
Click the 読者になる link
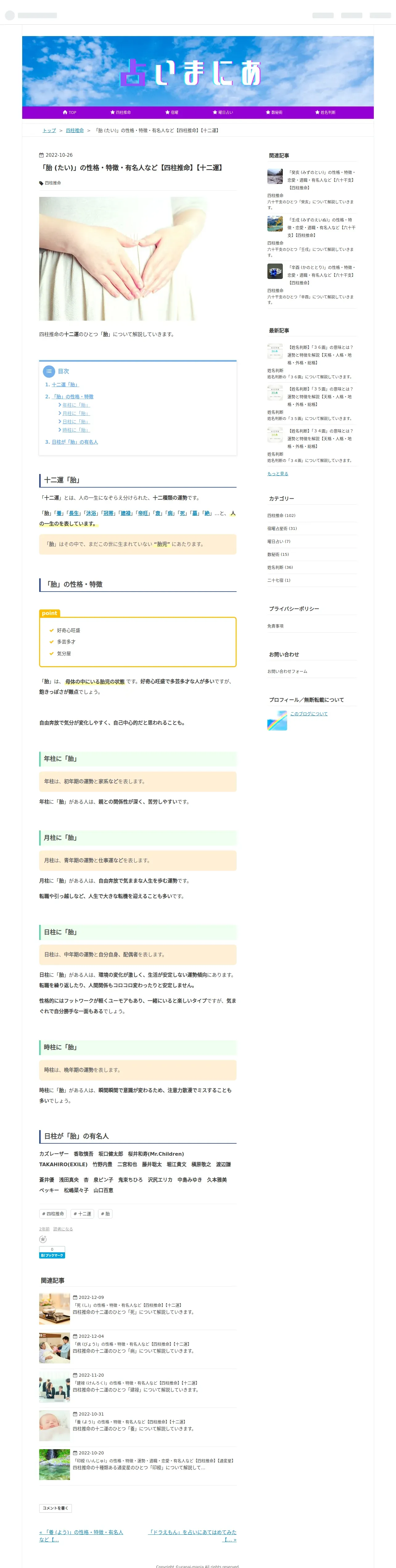[63, 1229]
